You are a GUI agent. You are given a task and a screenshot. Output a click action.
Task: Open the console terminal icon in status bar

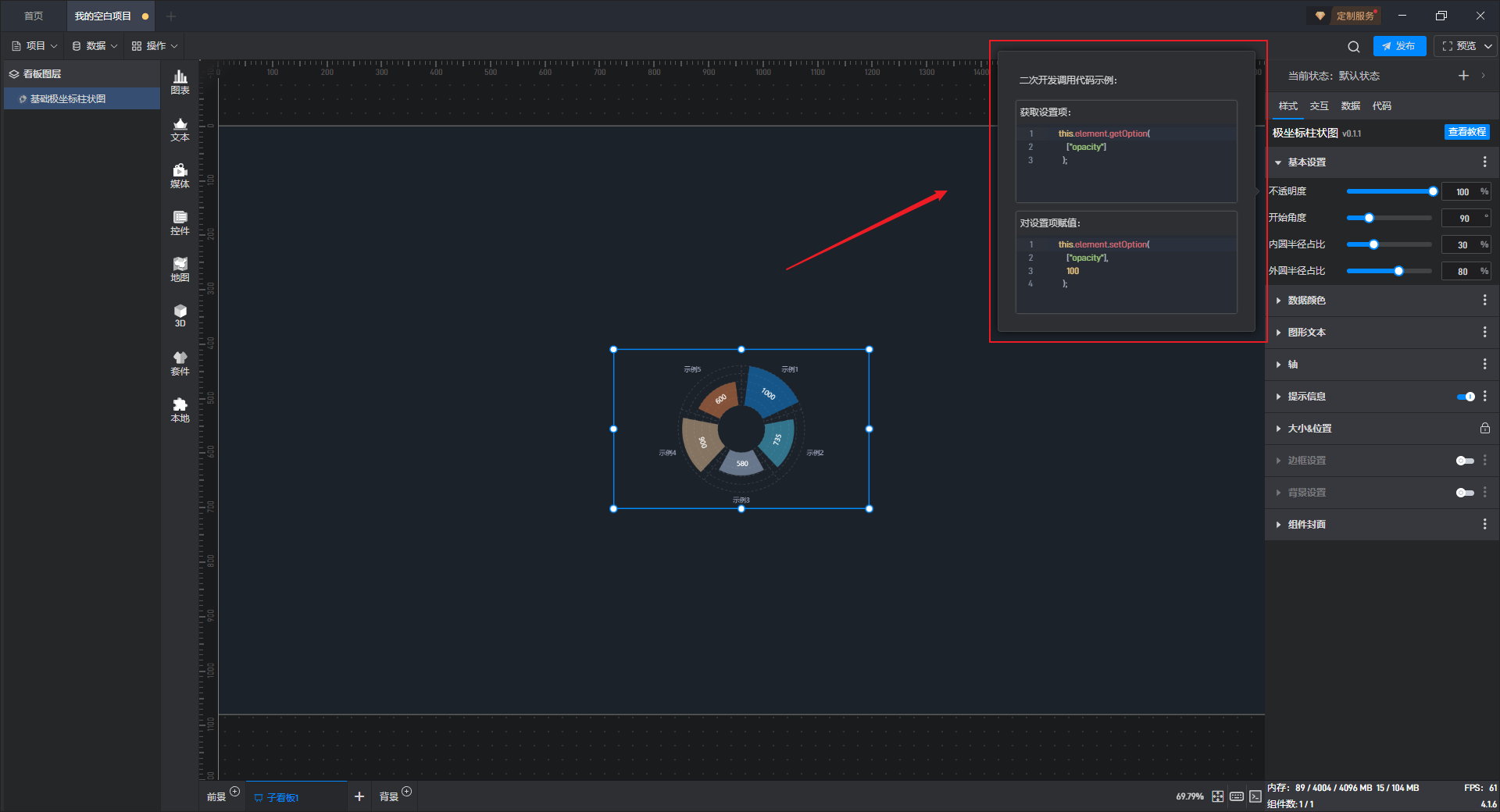click(1255, 796)
